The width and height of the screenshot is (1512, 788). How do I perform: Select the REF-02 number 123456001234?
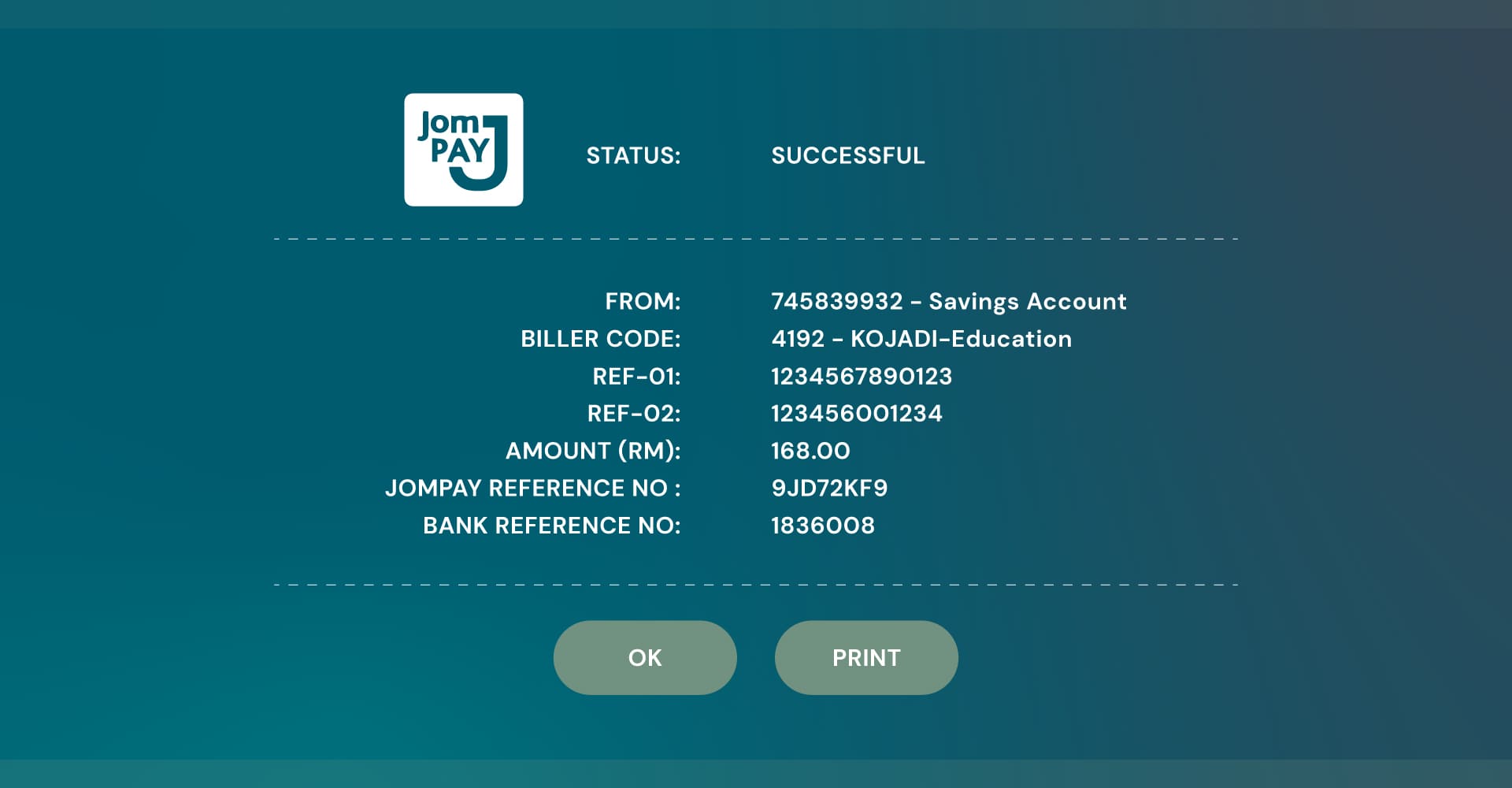[856, 414]
